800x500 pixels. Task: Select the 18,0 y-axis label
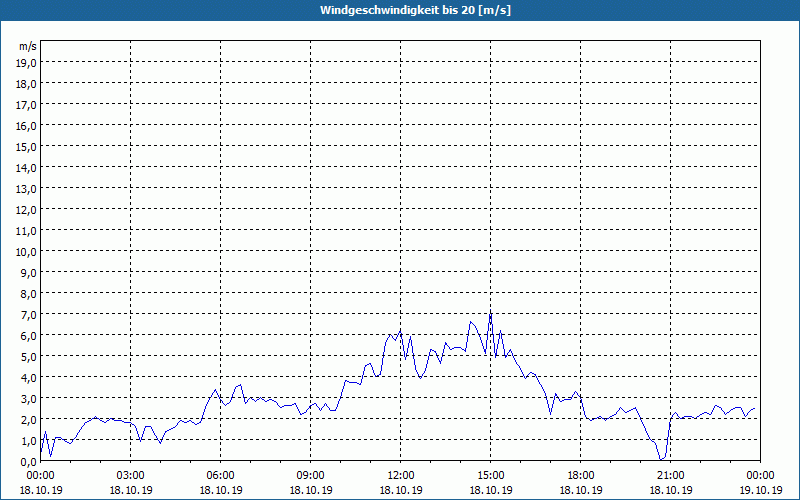click(28, 84)
